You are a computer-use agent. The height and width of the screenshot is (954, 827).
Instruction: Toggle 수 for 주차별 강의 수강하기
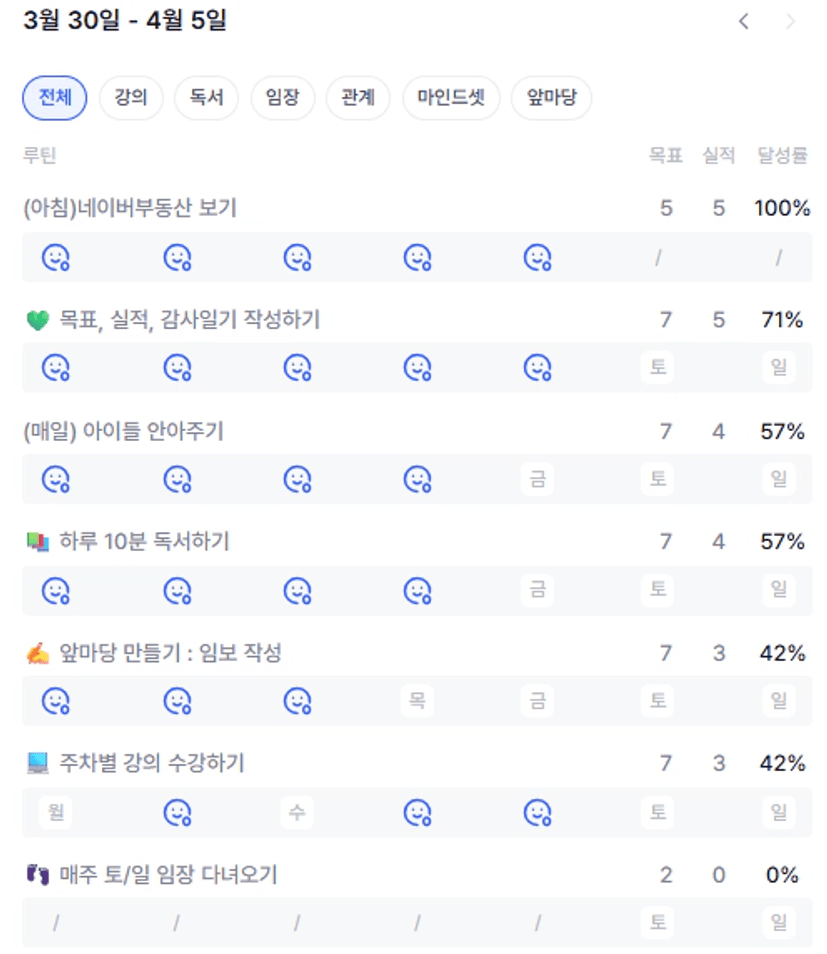pyautogui.click(x=297, y=812)
